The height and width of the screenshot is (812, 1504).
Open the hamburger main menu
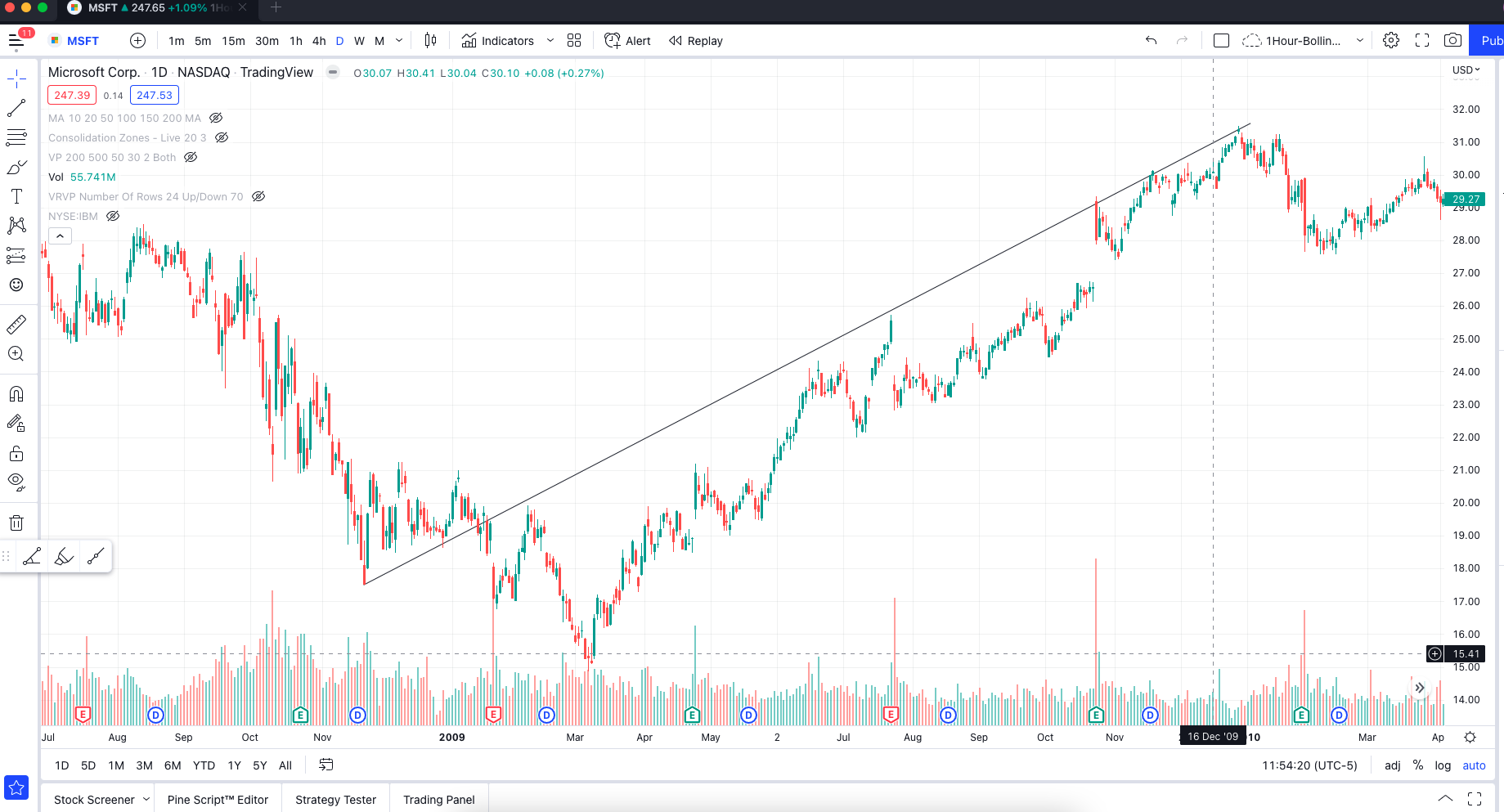click(16, 40)
